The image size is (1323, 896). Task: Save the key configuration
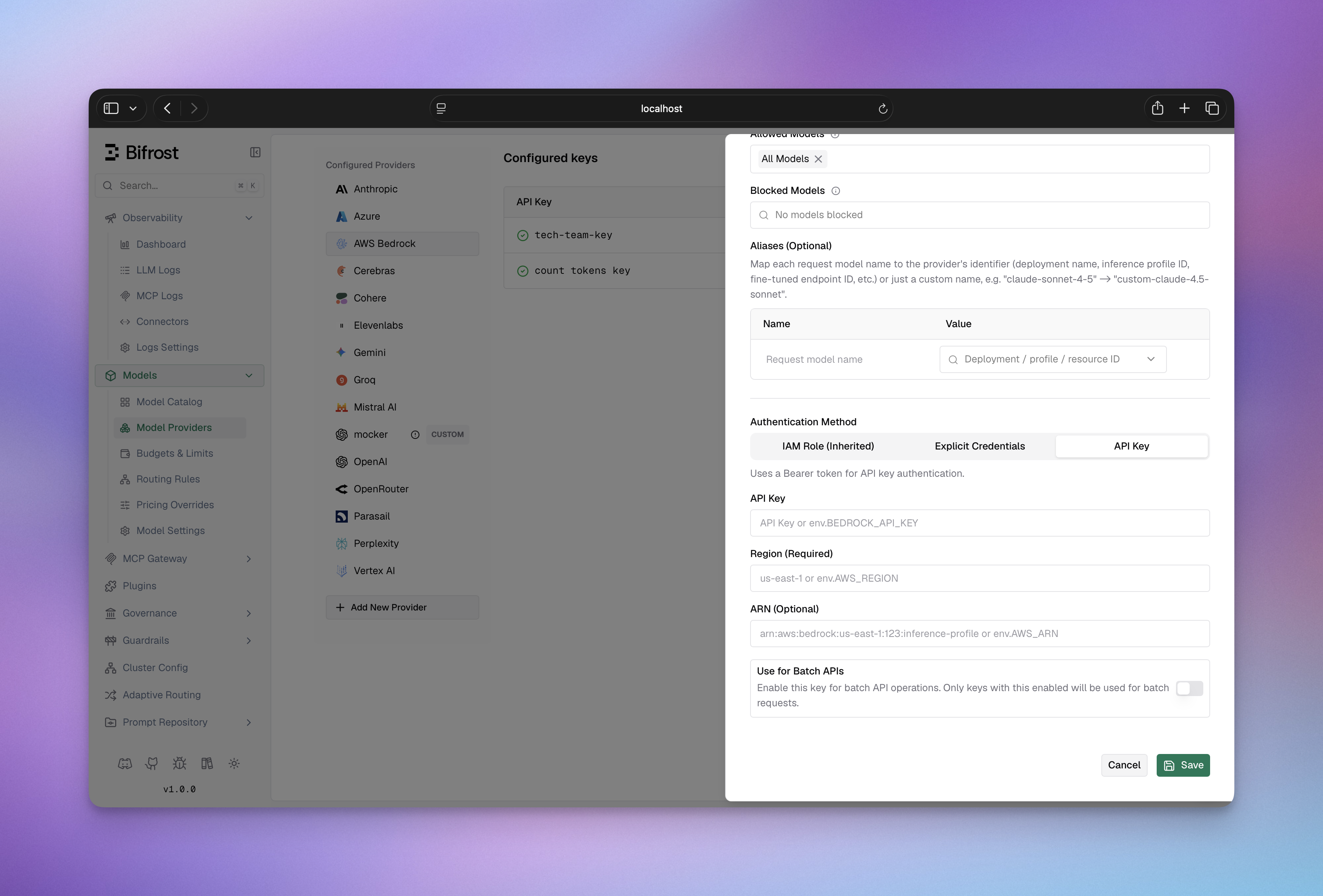point(1183,765)
